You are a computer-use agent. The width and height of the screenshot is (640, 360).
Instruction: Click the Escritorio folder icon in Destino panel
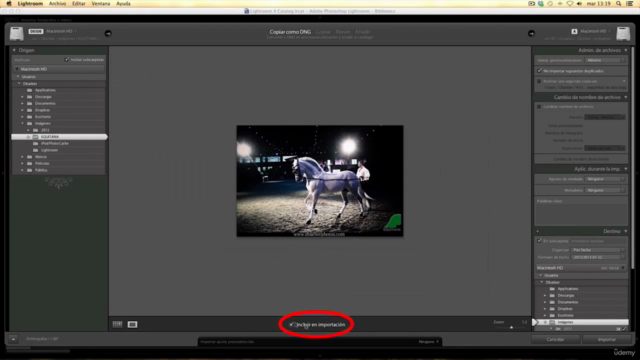click(552, 316)
